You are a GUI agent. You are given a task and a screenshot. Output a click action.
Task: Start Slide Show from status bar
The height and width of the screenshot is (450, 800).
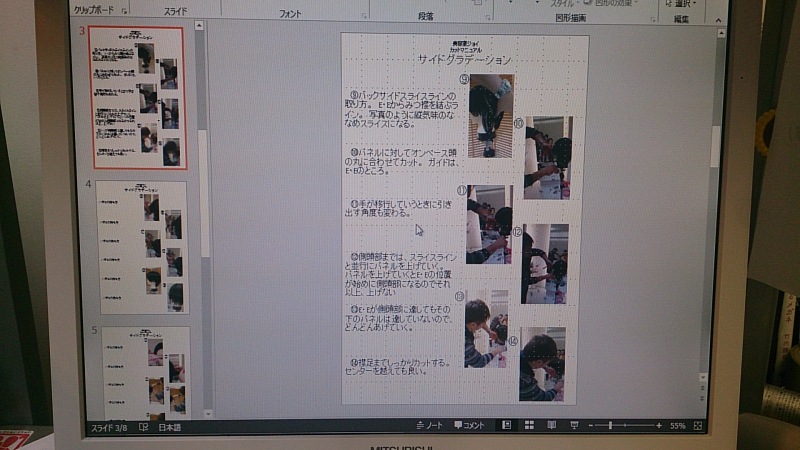click(x=573, y=425)
